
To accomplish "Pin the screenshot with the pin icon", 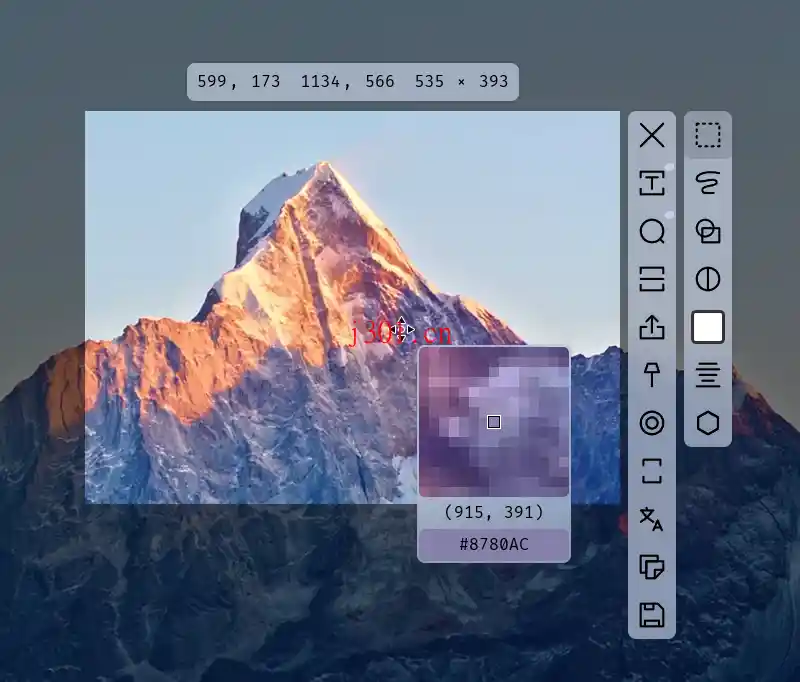I will click(x=652, y=375).
